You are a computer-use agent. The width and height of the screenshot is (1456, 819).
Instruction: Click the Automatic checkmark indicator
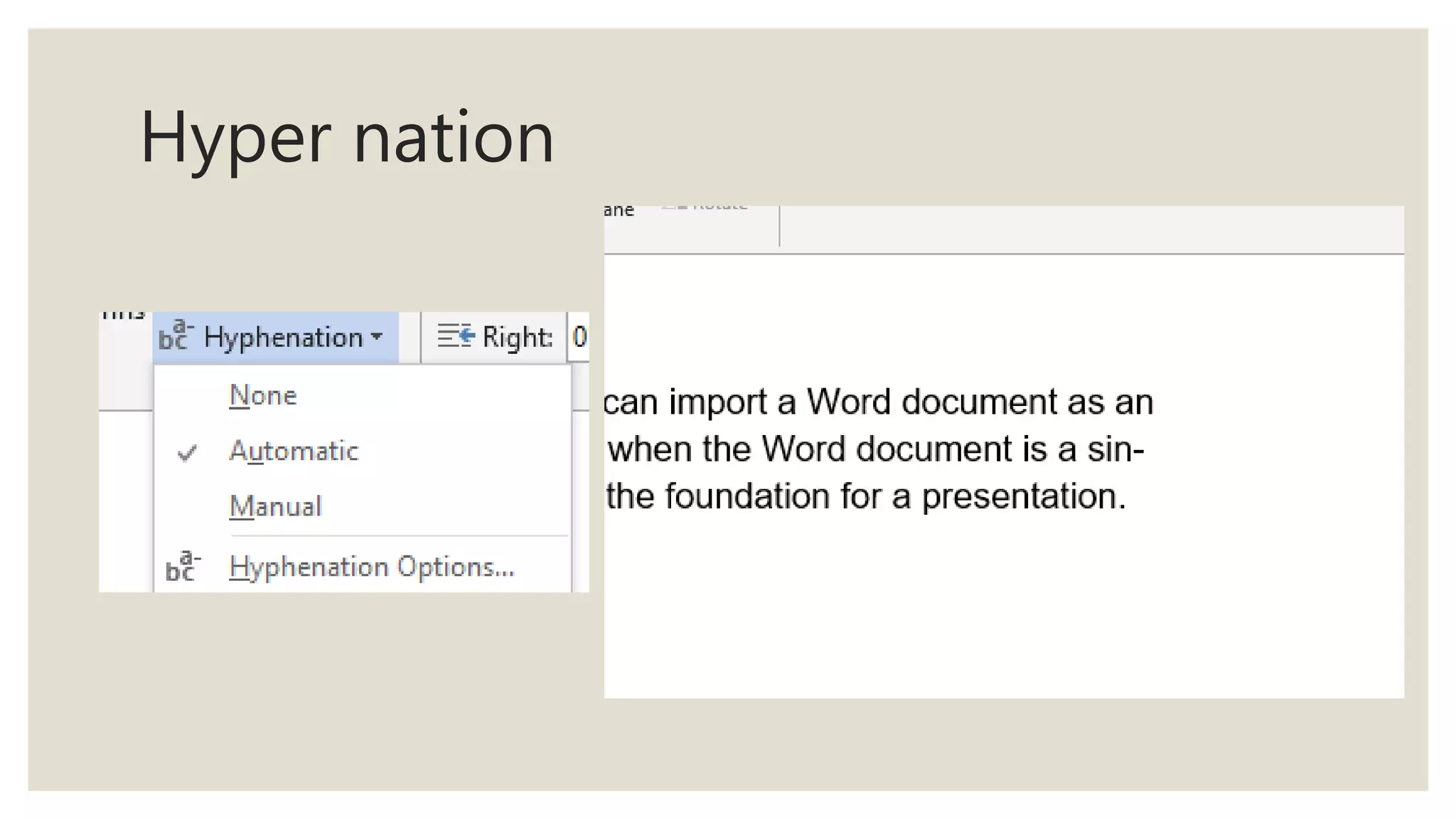187,453
